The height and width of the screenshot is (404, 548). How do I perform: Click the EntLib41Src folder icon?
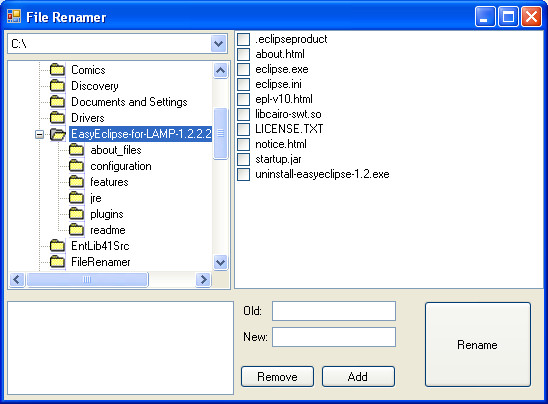57,246
